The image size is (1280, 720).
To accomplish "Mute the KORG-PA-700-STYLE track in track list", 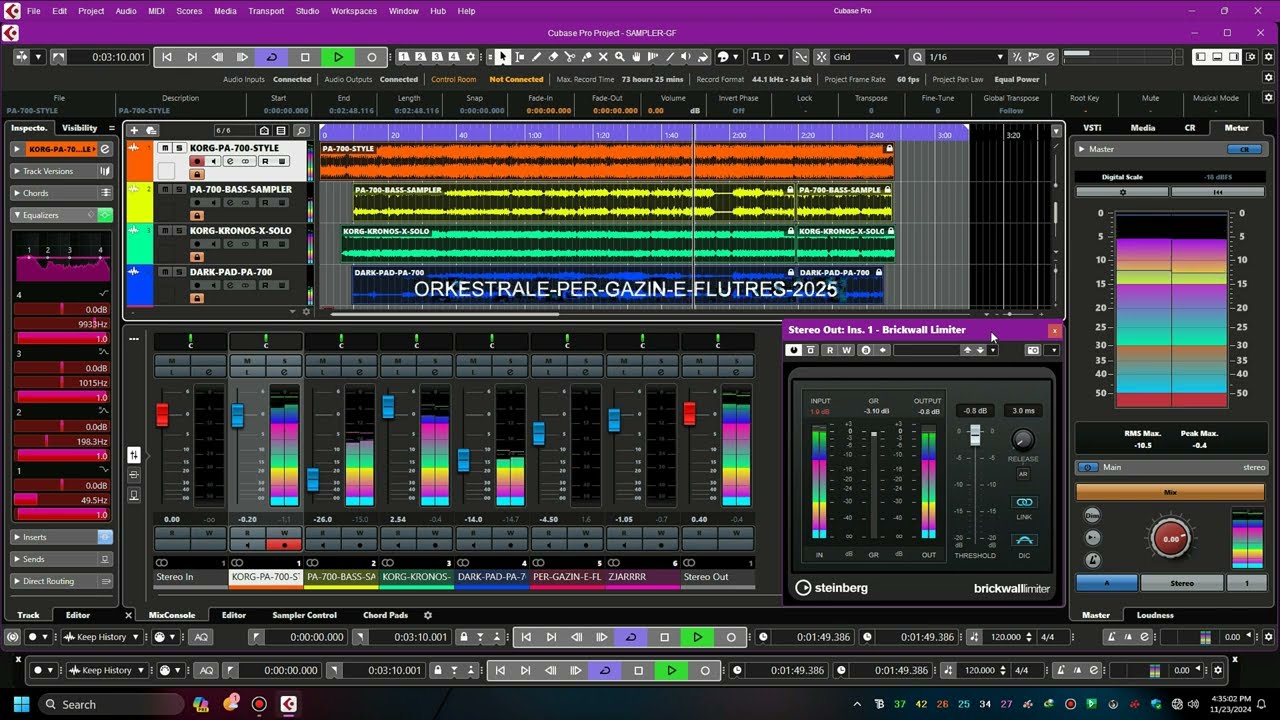I will pos(166,148).
